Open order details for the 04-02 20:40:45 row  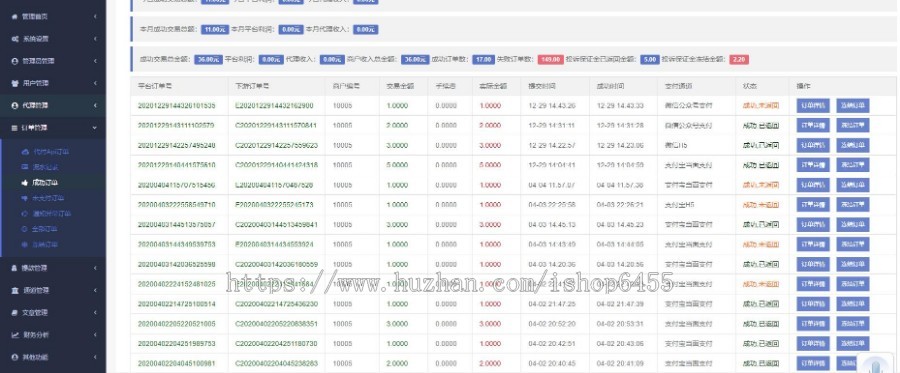click(813, 363)
